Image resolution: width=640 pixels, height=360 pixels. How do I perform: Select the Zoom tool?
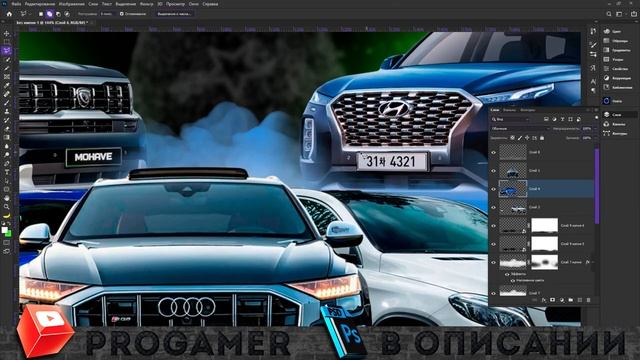(7, 207)
